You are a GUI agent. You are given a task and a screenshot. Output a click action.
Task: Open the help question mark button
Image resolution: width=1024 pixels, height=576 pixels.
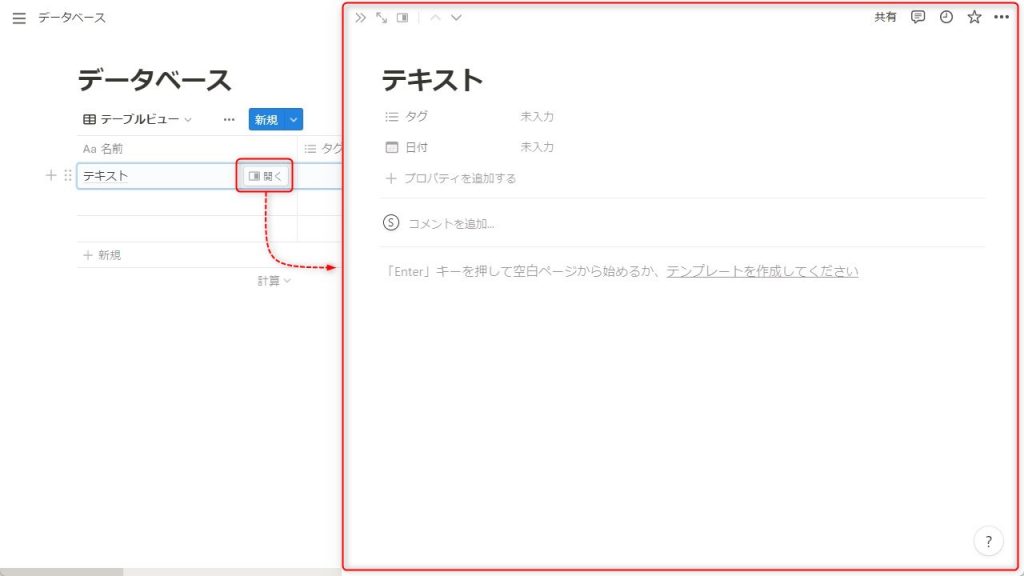(988, 541)
